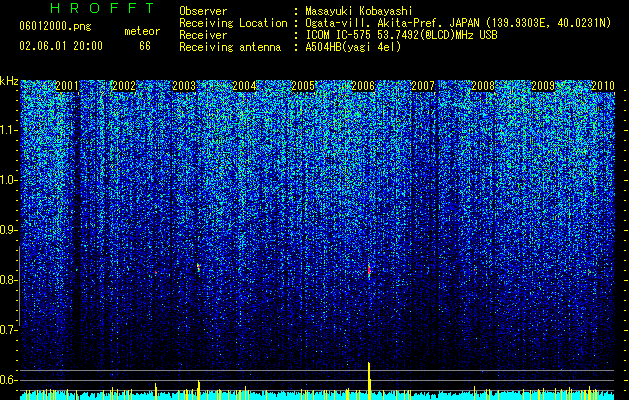
Task: Click the 2004 time marker
Action: [244, 86]
